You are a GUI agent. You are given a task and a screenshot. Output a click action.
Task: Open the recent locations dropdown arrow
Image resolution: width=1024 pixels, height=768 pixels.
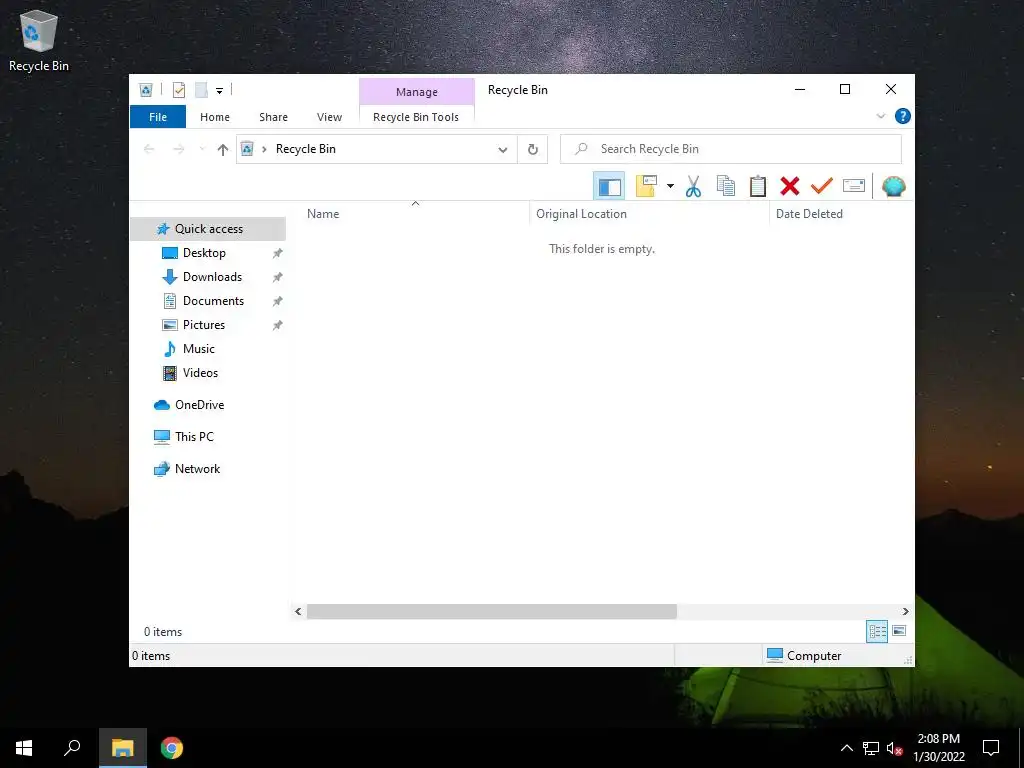tap(202, 150)
